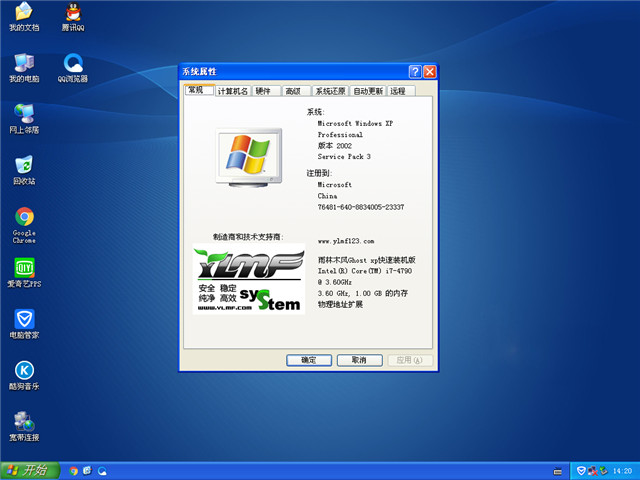
Task: Click the 制造商和技术支持商 label
Action: tap(248, 237)
